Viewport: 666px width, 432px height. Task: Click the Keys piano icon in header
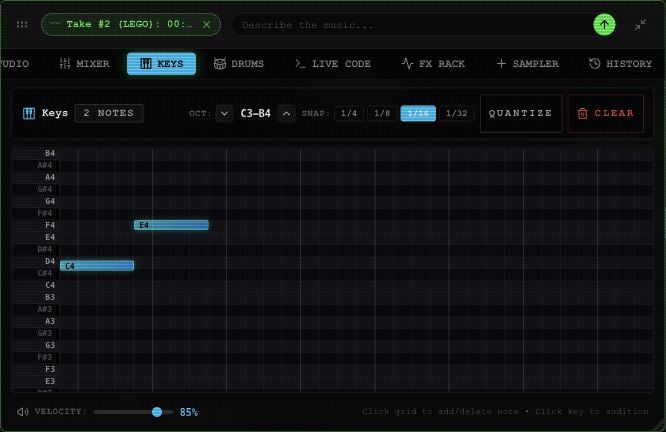29,113
